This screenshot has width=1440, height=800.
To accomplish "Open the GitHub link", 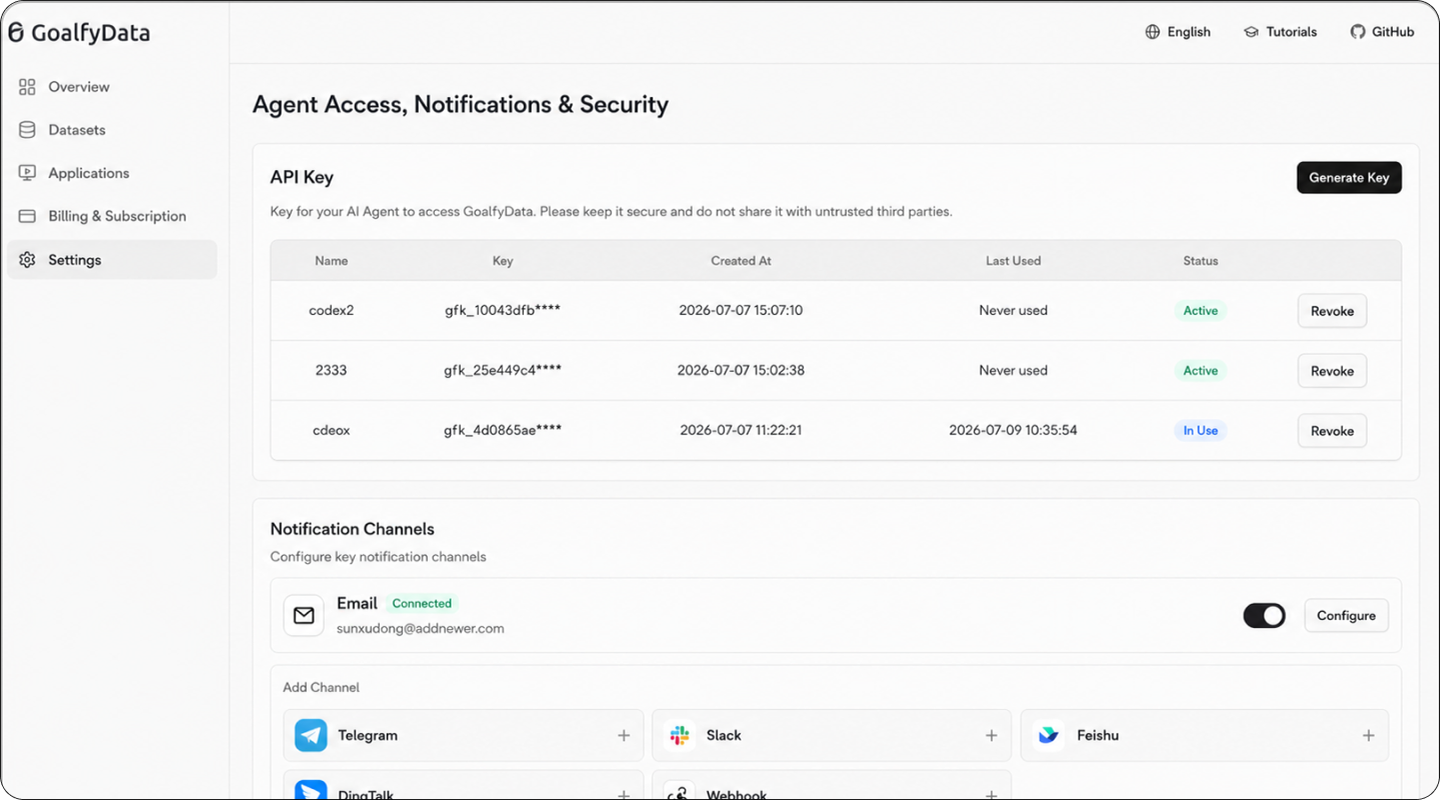I will (x=1382, y=32).
